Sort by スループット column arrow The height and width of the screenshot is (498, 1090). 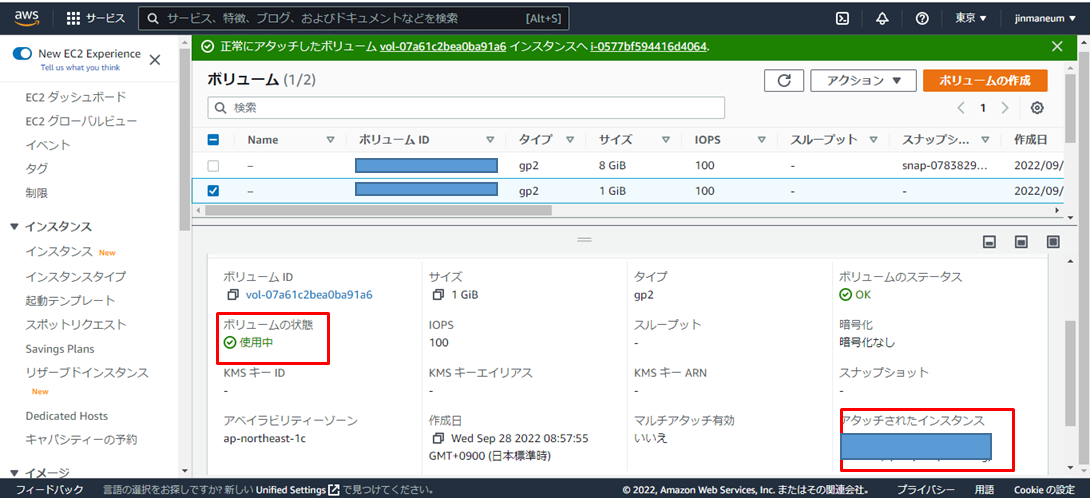tap(873, 140)
